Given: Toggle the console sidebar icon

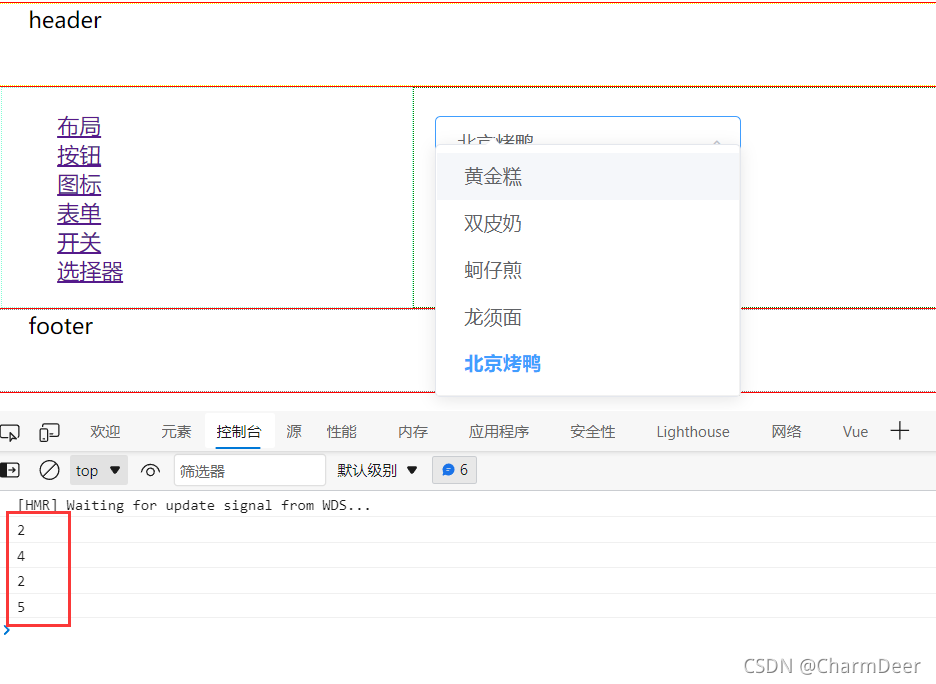Looking at the screenshot, I should pos(10,470).
